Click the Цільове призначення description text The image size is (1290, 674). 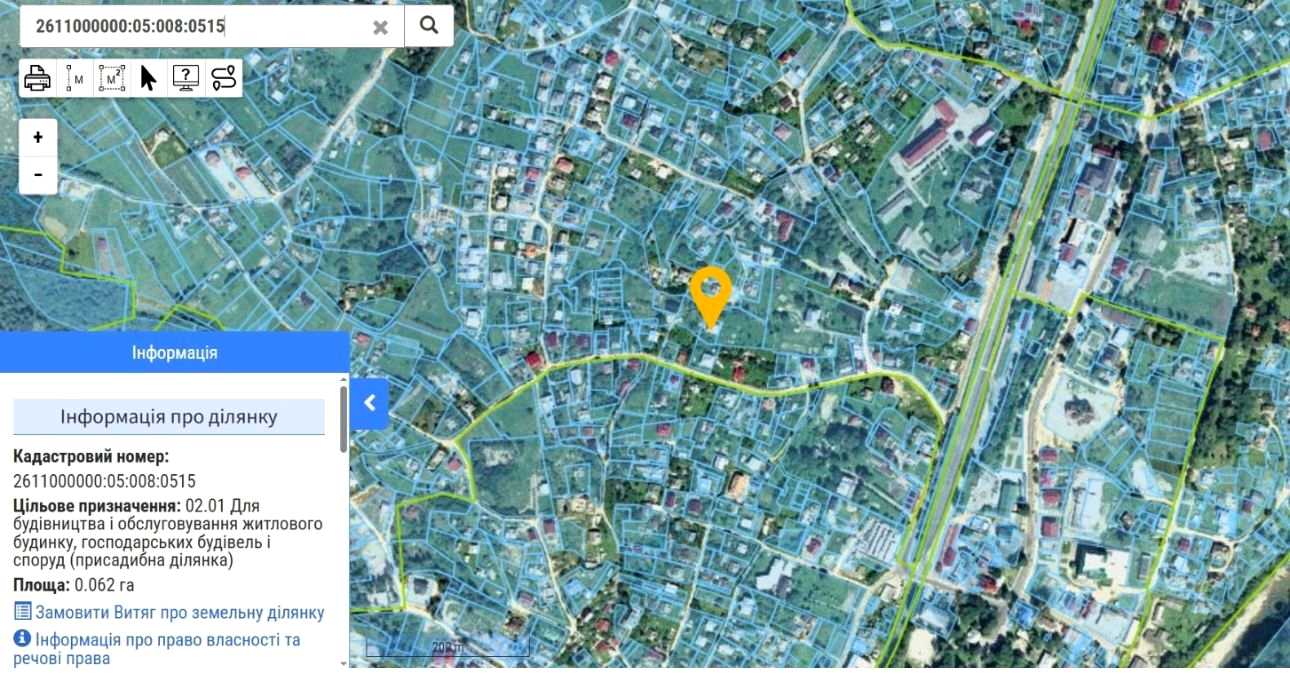coord(169,533)
